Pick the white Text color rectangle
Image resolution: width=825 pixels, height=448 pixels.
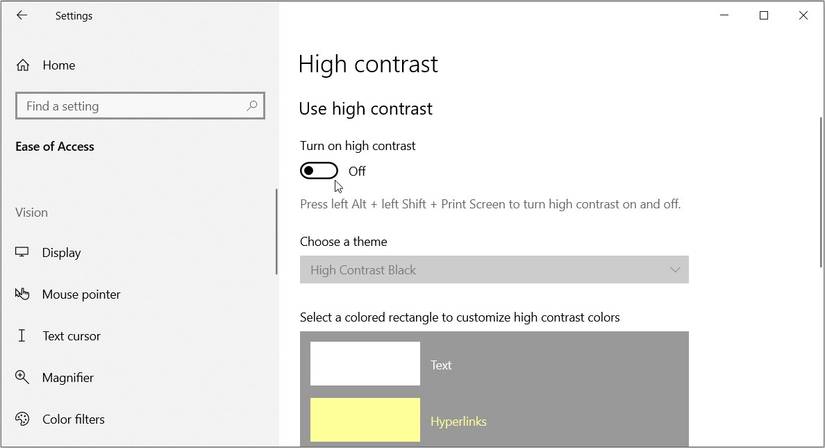point(365,363)
